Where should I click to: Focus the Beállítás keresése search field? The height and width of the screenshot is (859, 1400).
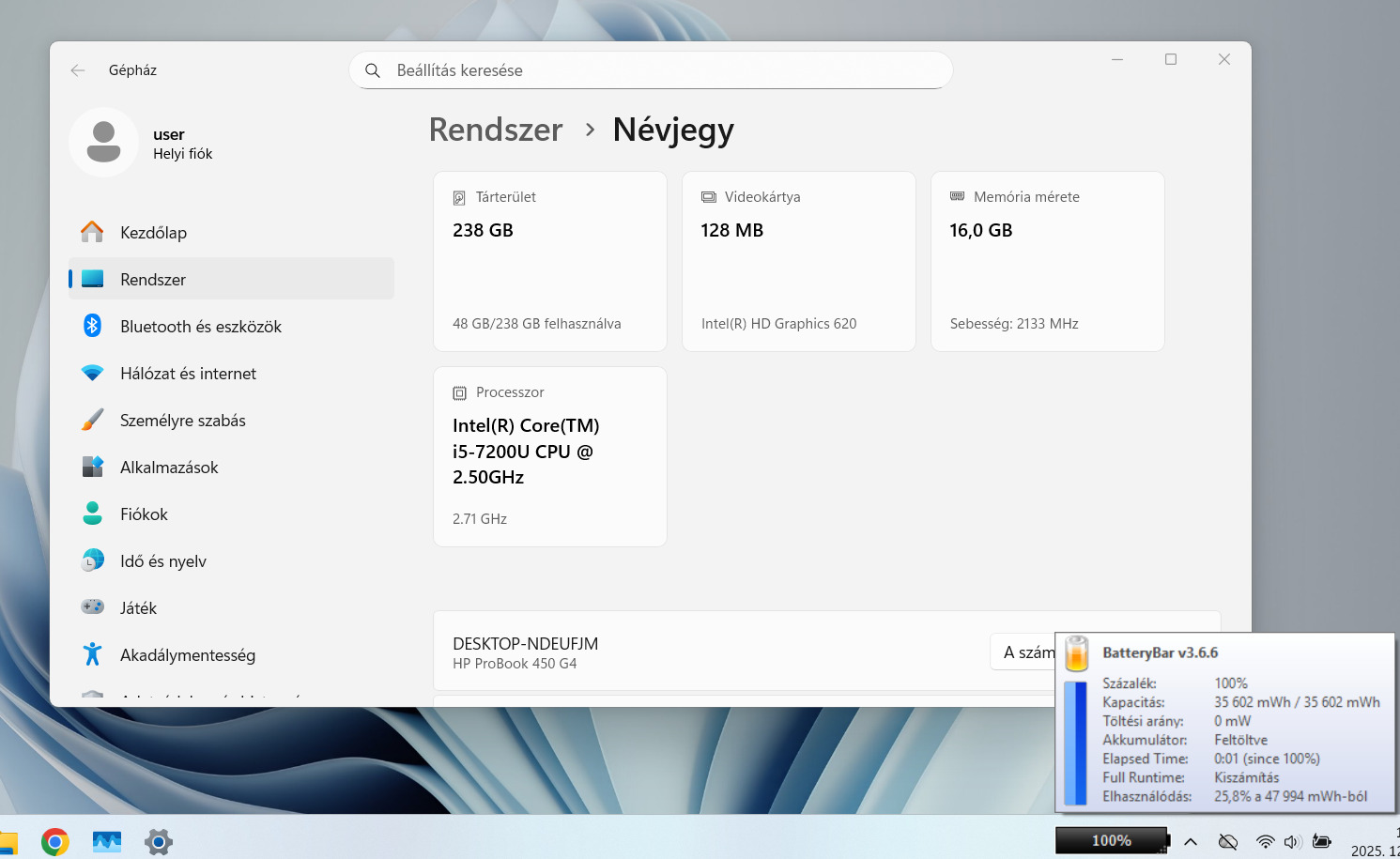[x=651, y=70]
